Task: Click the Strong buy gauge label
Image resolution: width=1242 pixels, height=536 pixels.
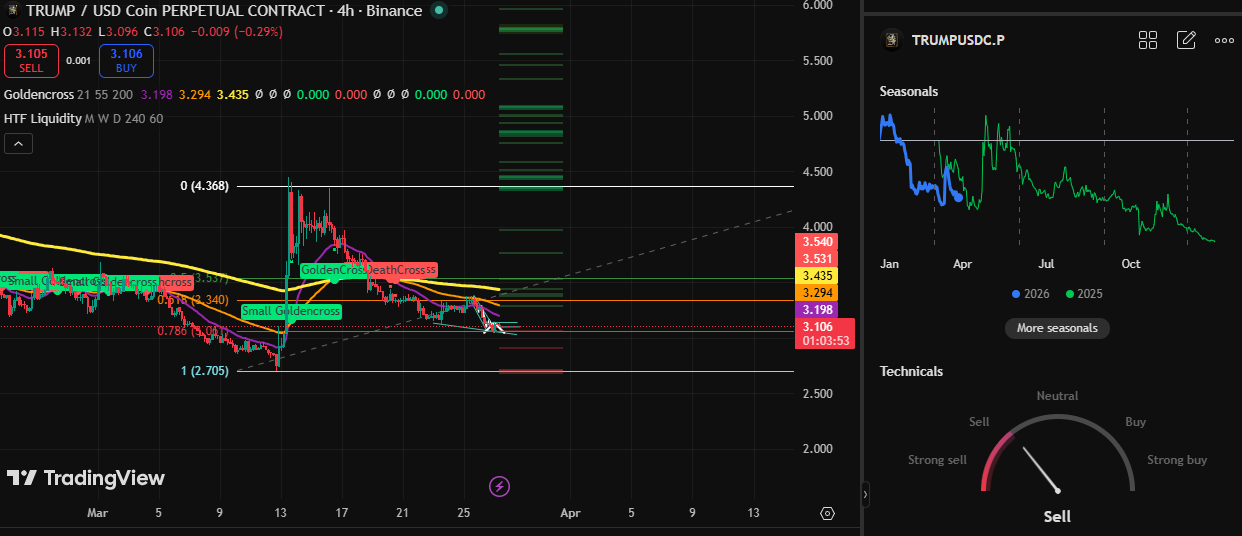Action: (1177, 460)
